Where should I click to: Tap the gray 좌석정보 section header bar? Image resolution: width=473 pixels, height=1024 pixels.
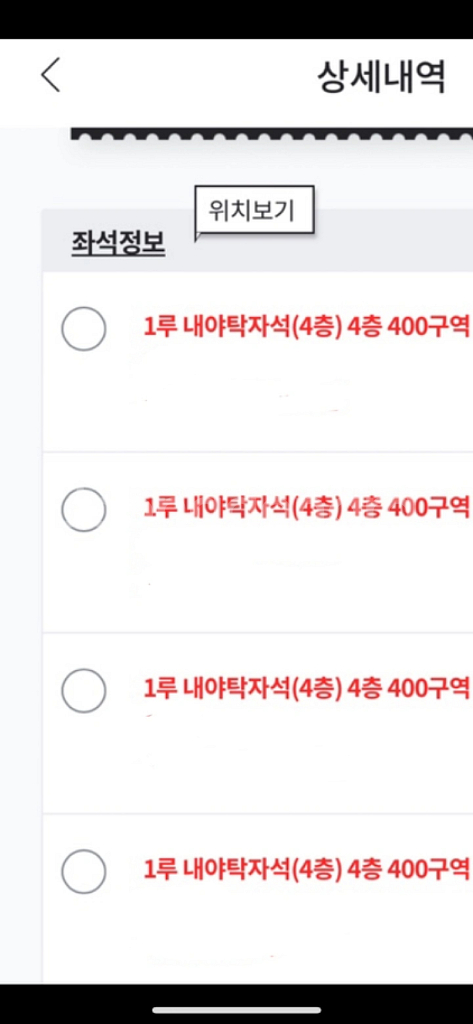click(x=257, y=241)
